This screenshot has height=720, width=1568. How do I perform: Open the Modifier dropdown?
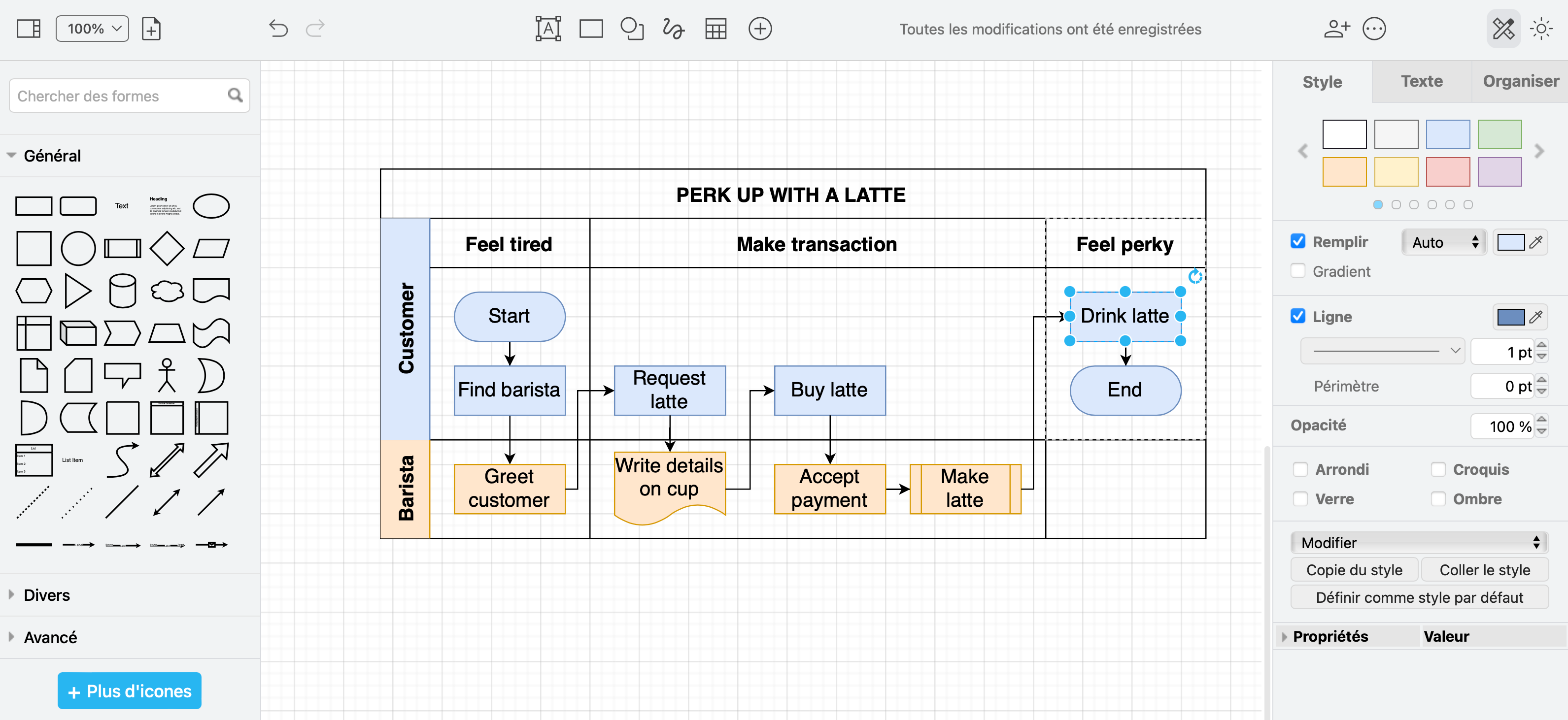click(1418, 542)
